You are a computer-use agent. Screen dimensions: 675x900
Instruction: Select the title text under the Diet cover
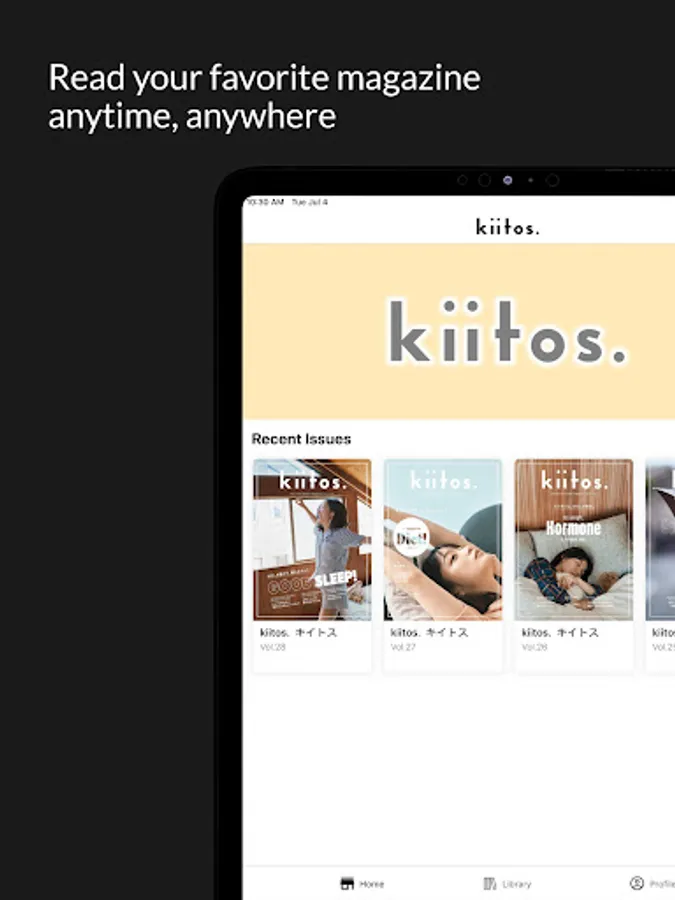(429, 633)
